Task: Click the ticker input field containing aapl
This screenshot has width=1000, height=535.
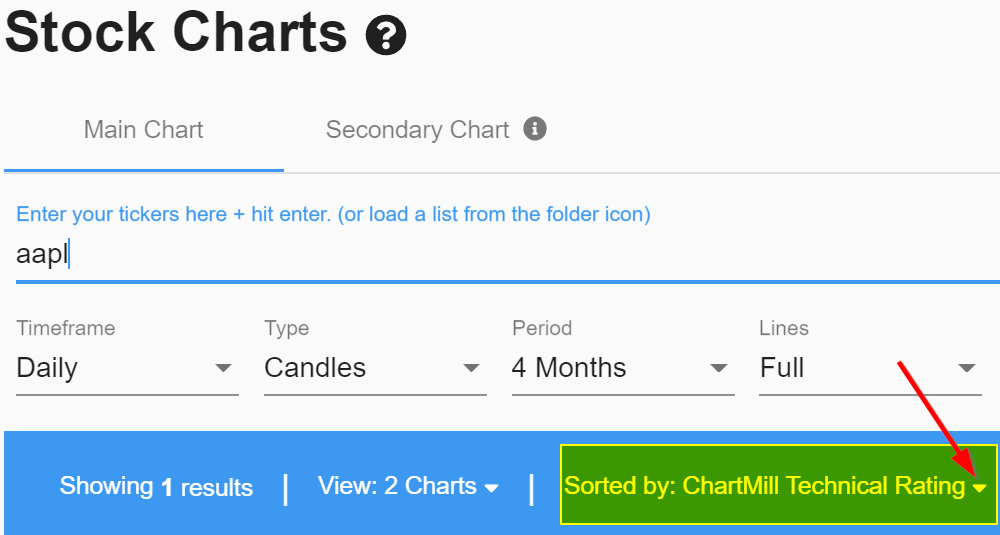Action: point(508,254)
